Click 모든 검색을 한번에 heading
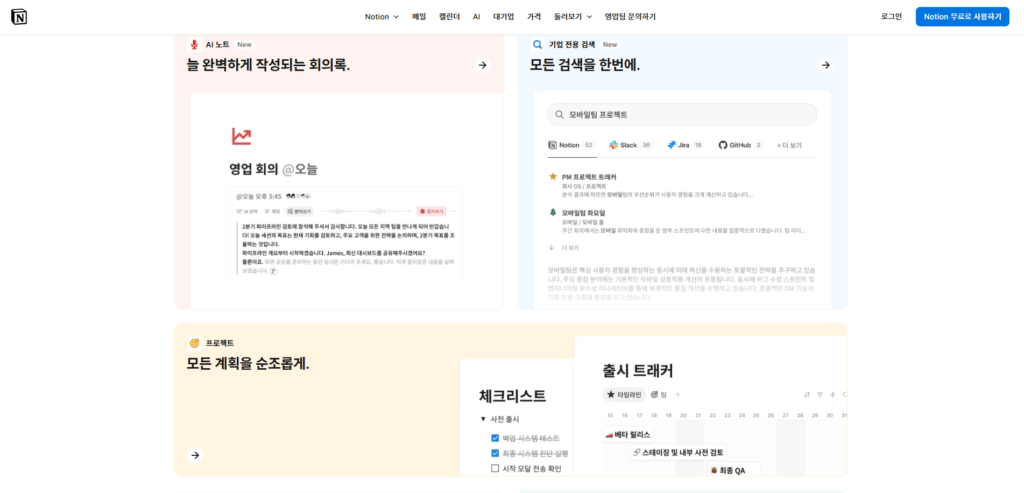The image size is (1024, 493). tap(584, 65)
